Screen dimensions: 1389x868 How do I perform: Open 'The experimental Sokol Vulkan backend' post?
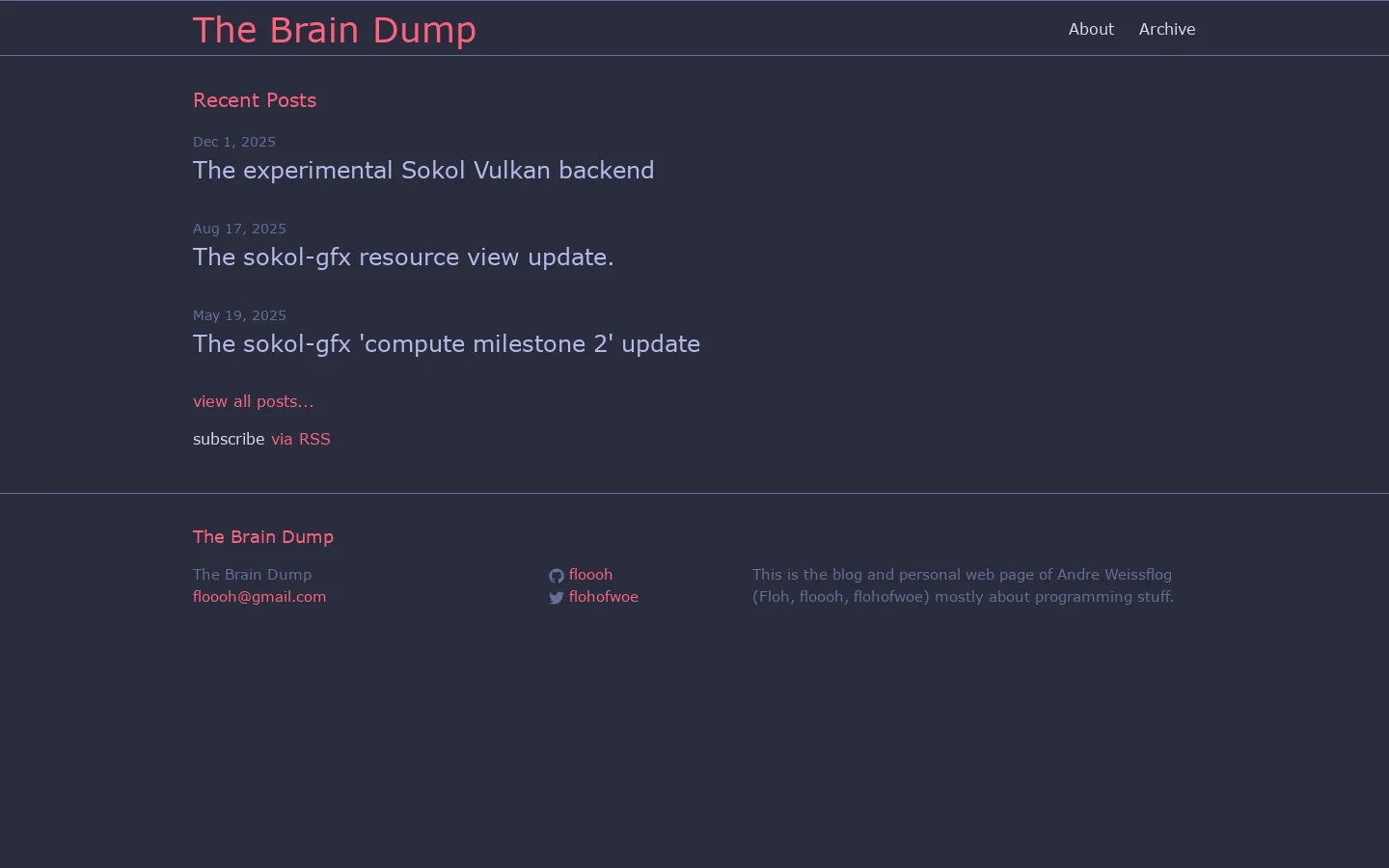[423, 170]
